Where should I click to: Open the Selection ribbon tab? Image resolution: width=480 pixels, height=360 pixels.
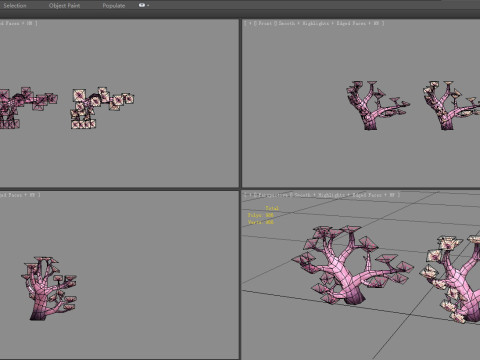tap(15, 6)
